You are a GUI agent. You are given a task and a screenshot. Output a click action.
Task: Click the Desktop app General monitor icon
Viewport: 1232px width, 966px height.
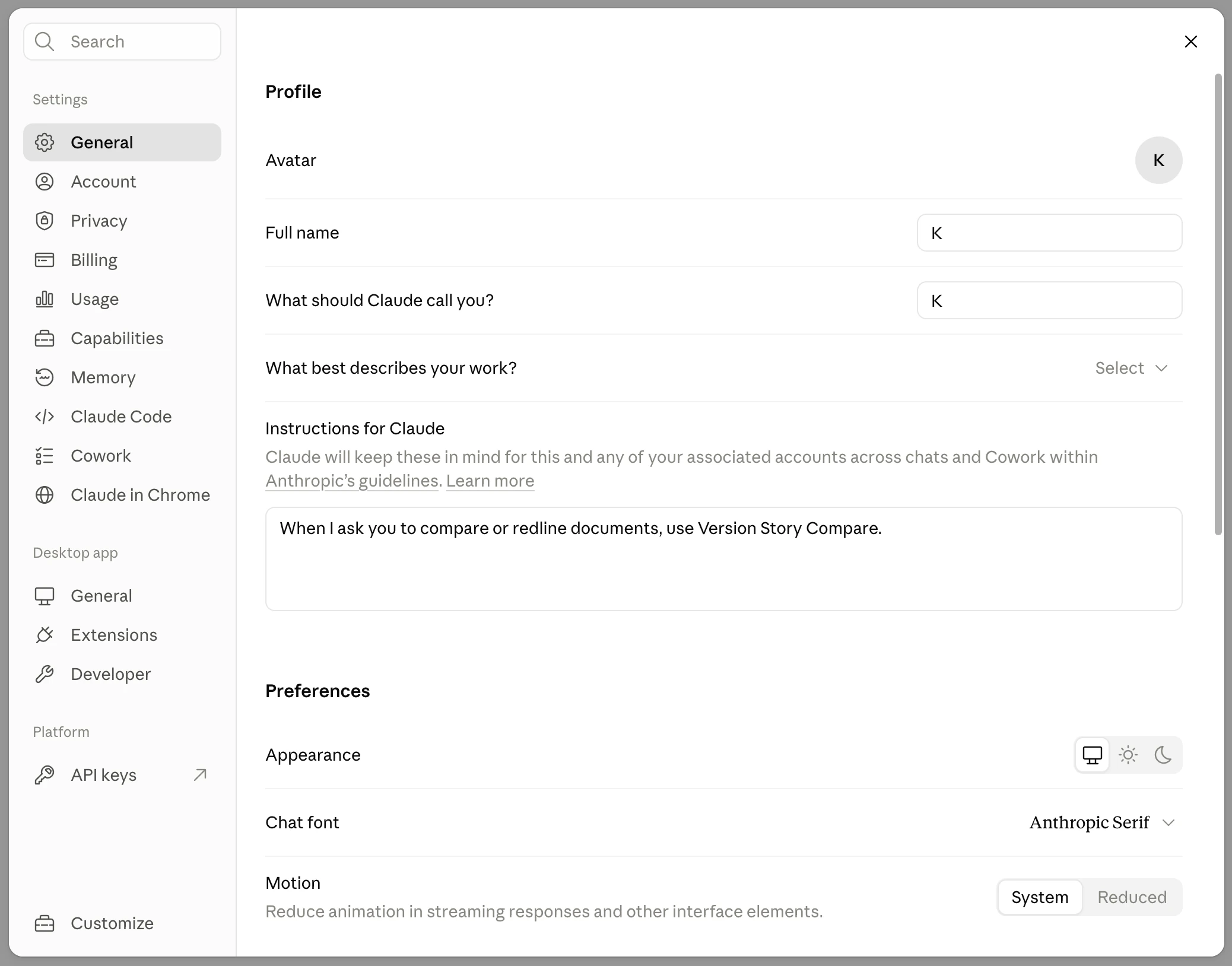click(45, 596)
